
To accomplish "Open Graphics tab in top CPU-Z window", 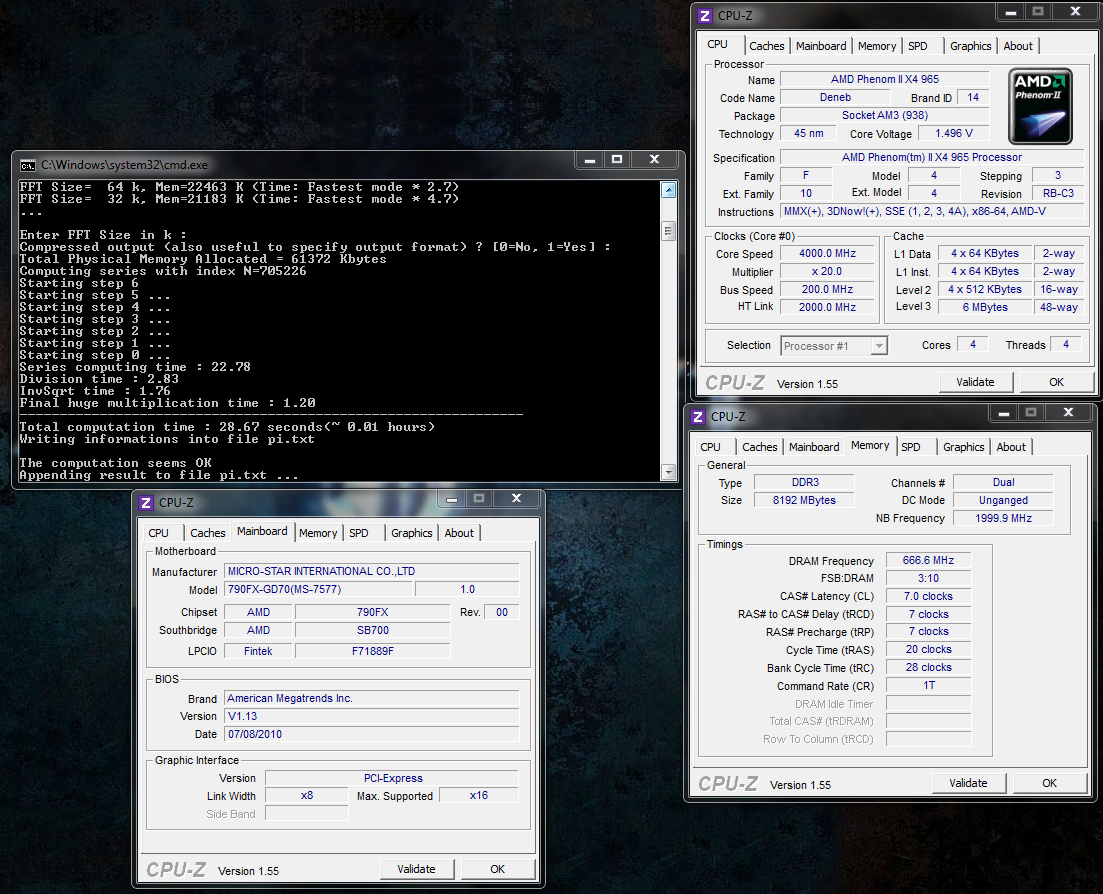I will (x=970, y=46).
